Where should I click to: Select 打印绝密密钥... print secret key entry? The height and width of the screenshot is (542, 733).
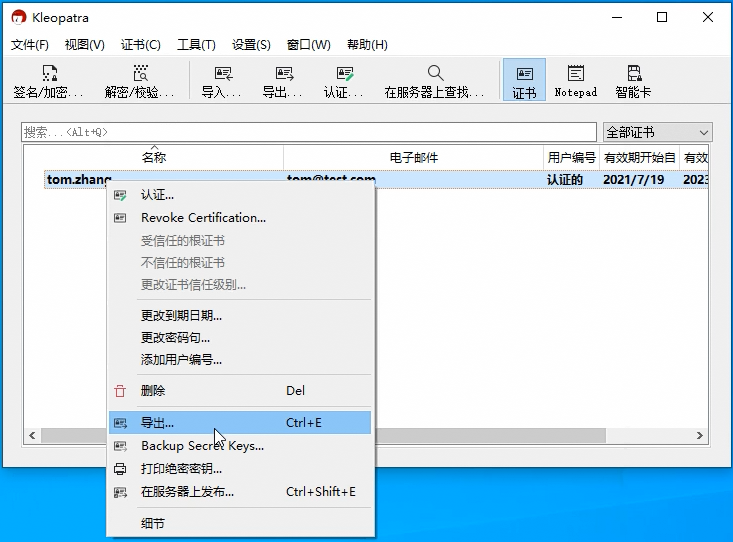(240, 469)
